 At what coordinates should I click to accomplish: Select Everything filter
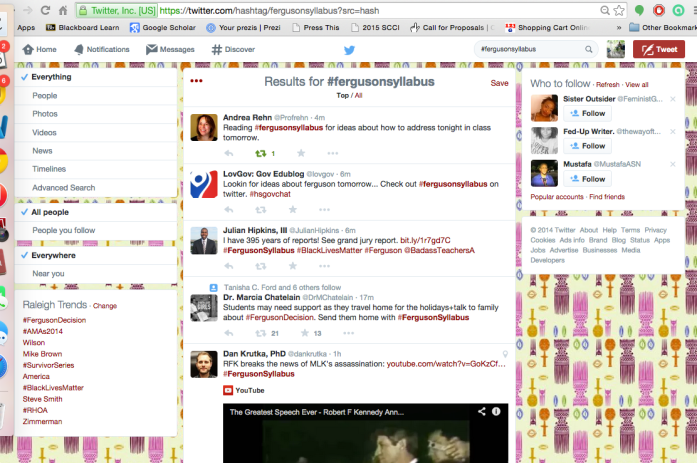[x=96, y=77]
